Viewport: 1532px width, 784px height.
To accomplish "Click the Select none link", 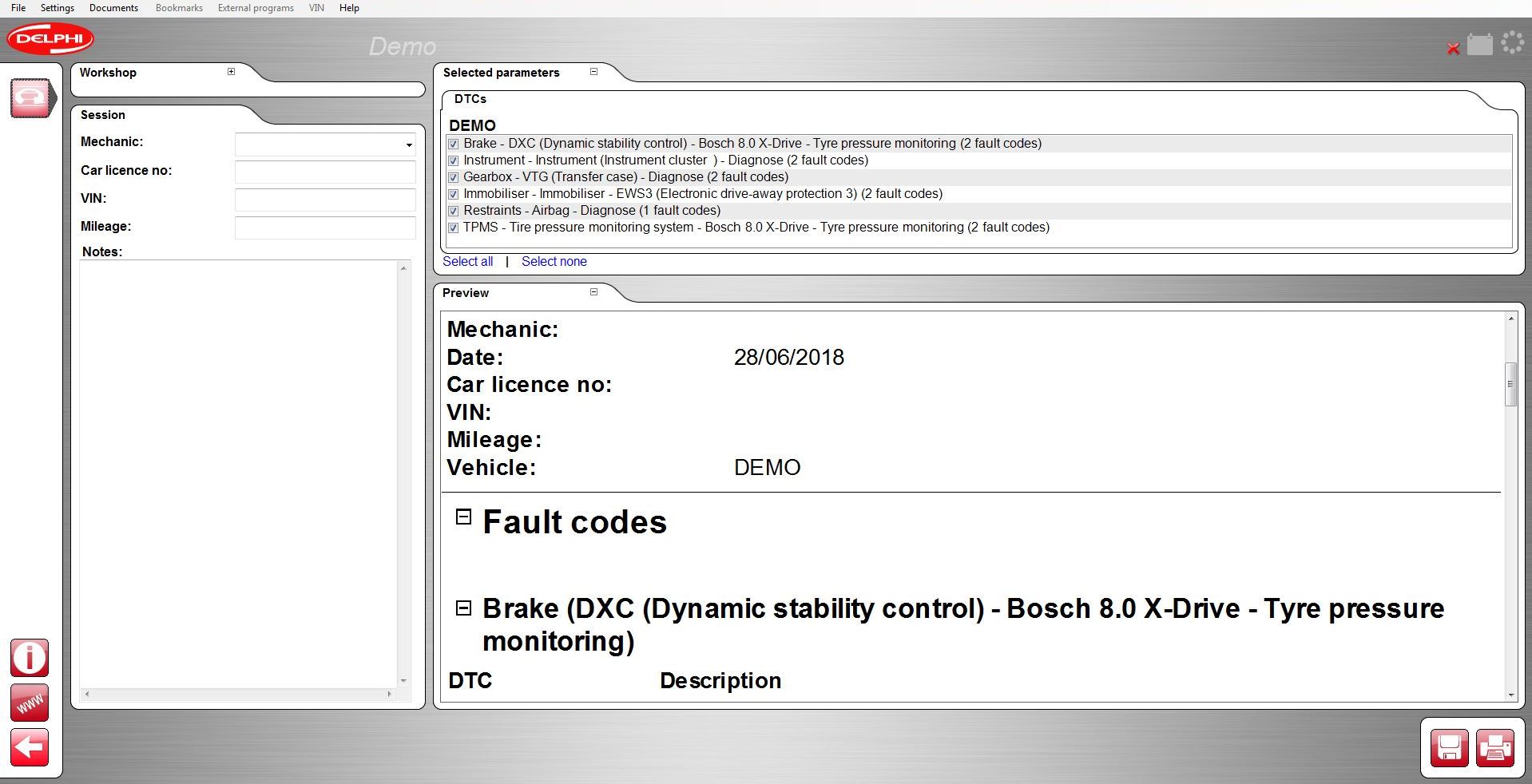I will (554, 262).
